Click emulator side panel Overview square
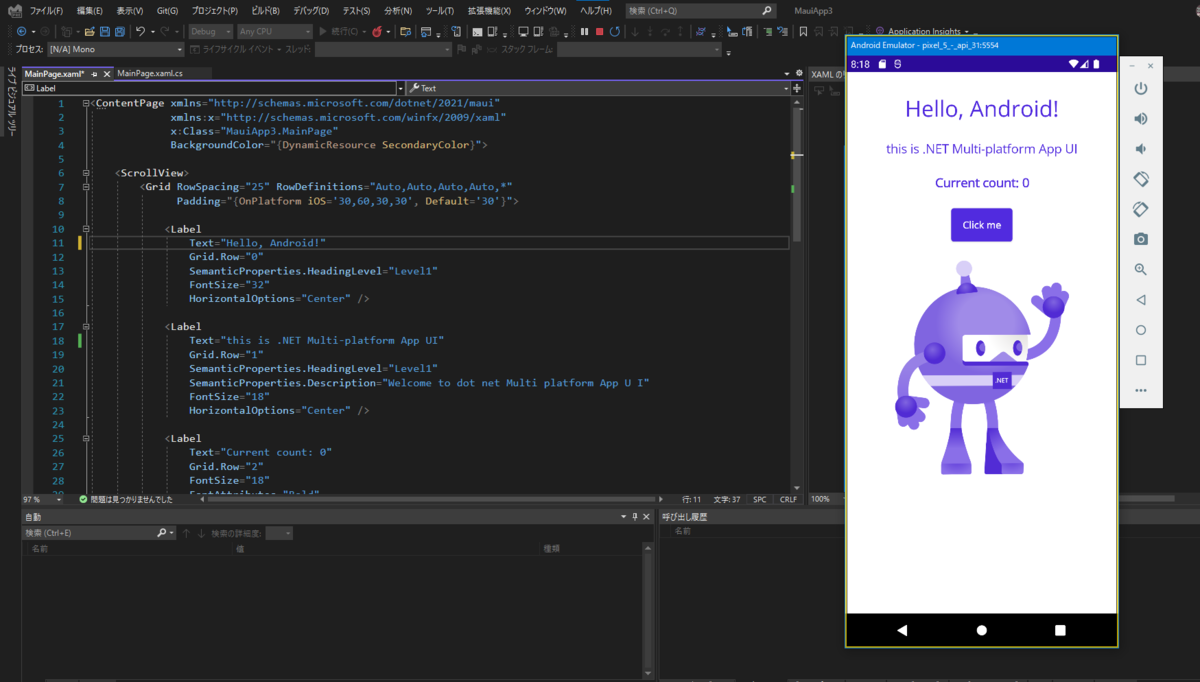This screenshot has width=1200, height=682. tap(1140, 360)
